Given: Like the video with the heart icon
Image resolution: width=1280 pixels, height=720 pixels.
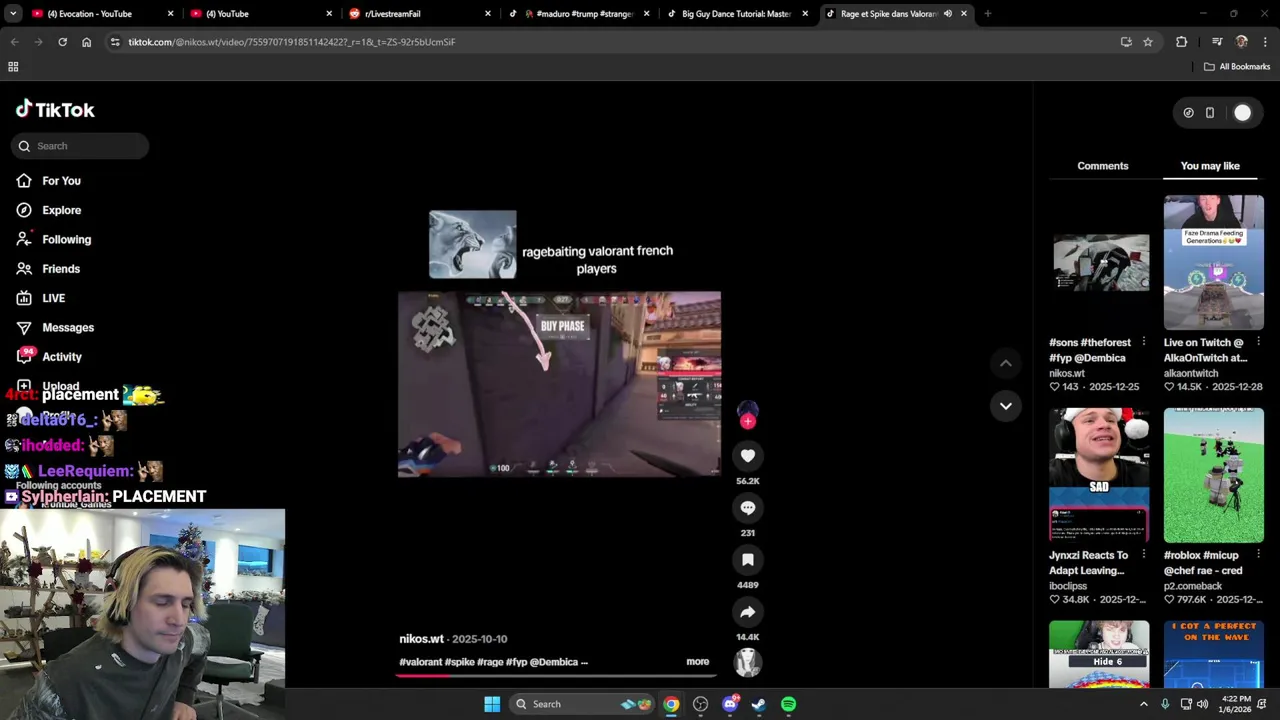Looking at the screenshot, I should pyautogui.click(x=747, y=456).
